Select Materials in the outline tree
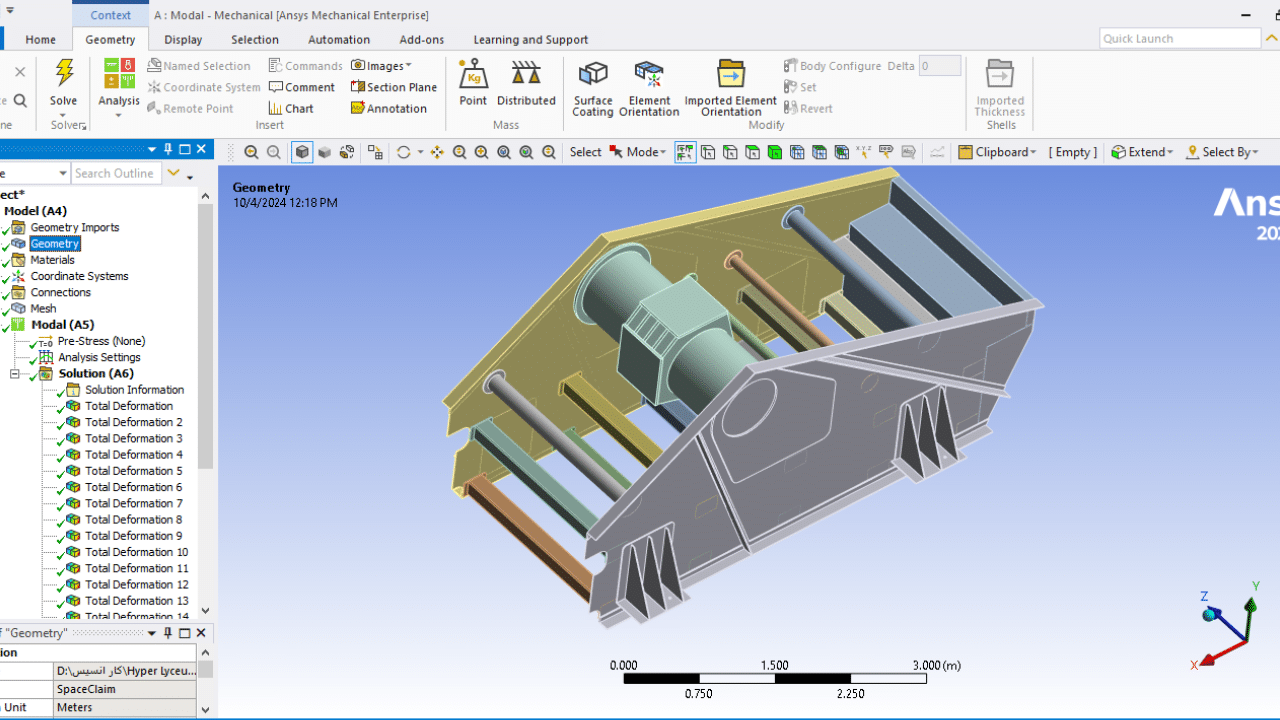Viewport: 1280px width, 720px height. coord(52,260)
